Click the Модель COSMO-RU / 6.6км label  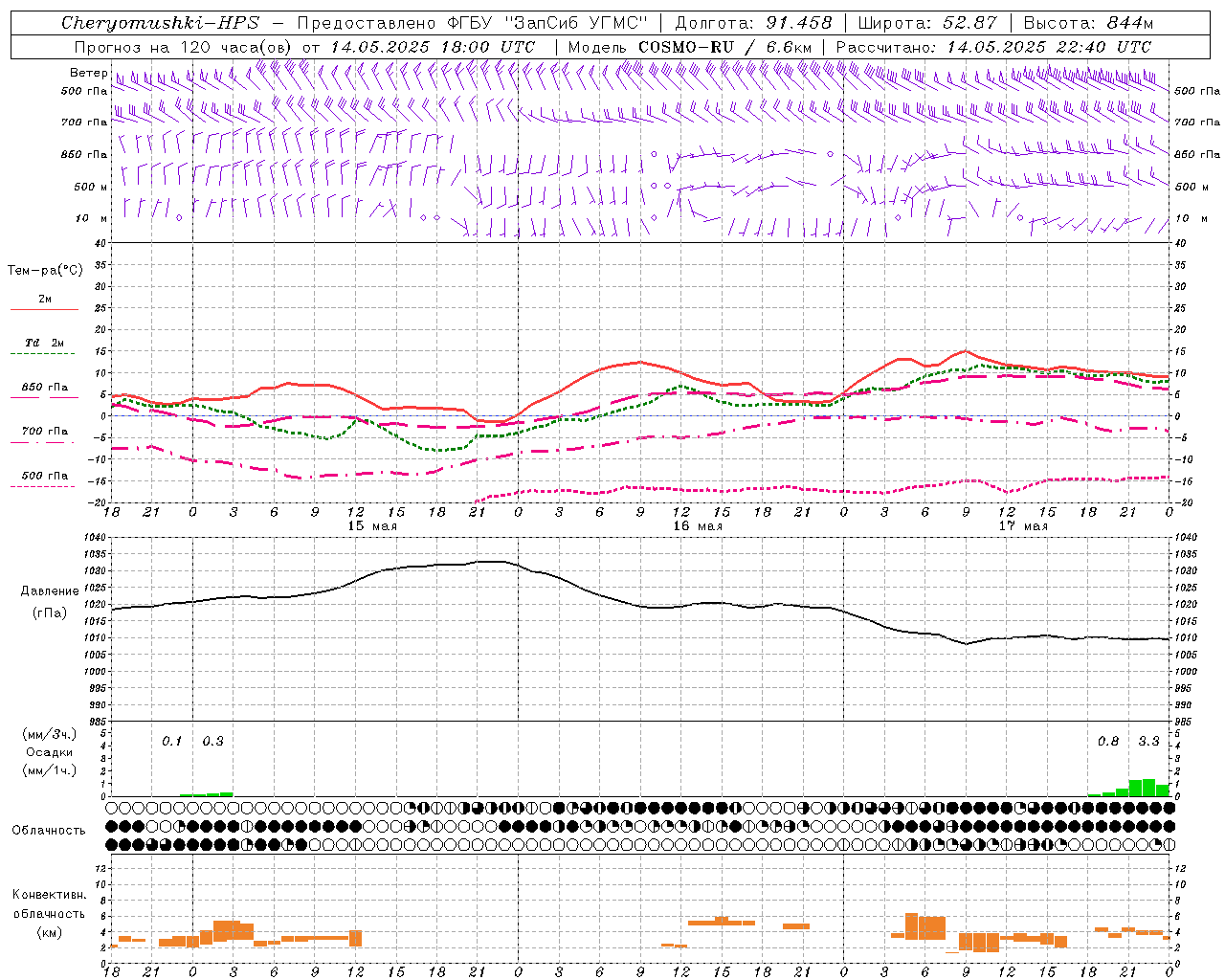(x=690, y=47)
